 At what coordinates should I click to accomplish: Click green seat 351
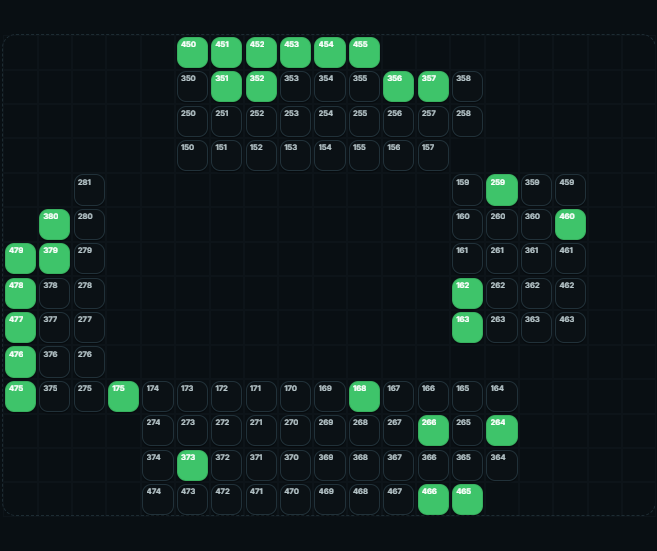(226, 87)
